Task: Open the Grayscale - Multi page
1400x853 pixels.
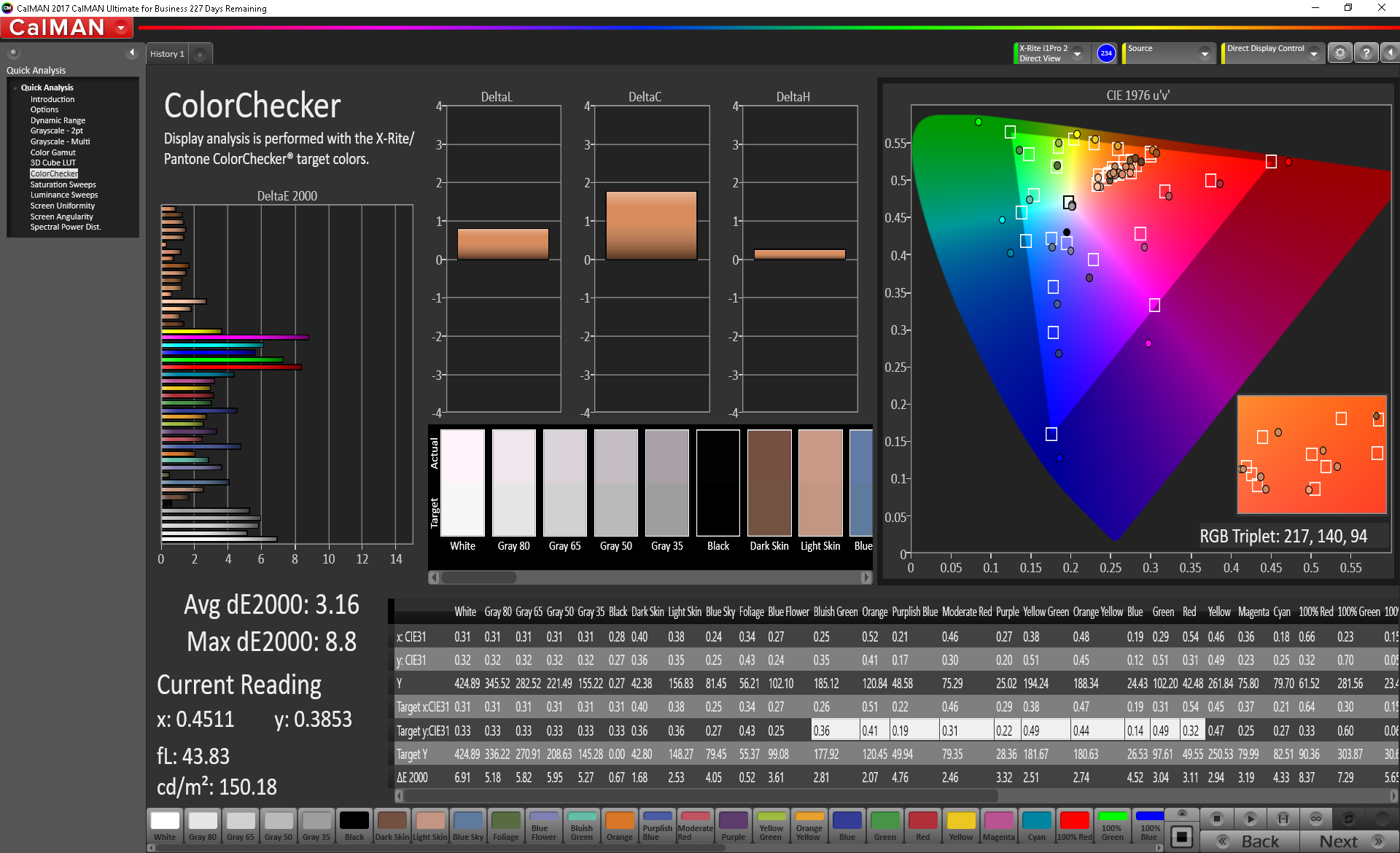Action: click(x=61, y=141)
